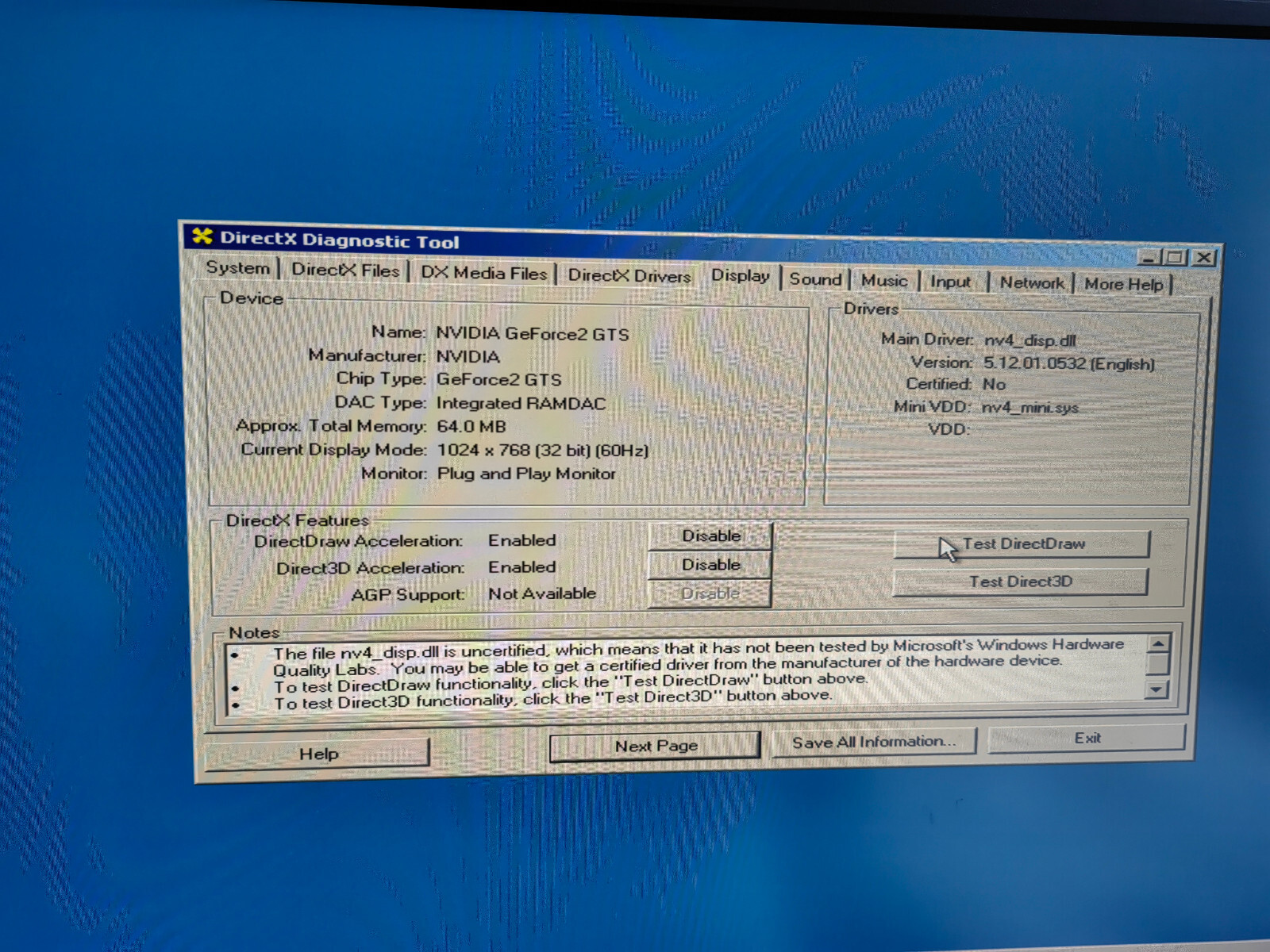
Task: Click the Notes scrollbar up arrow
Action: click(x=1158, y=644)
